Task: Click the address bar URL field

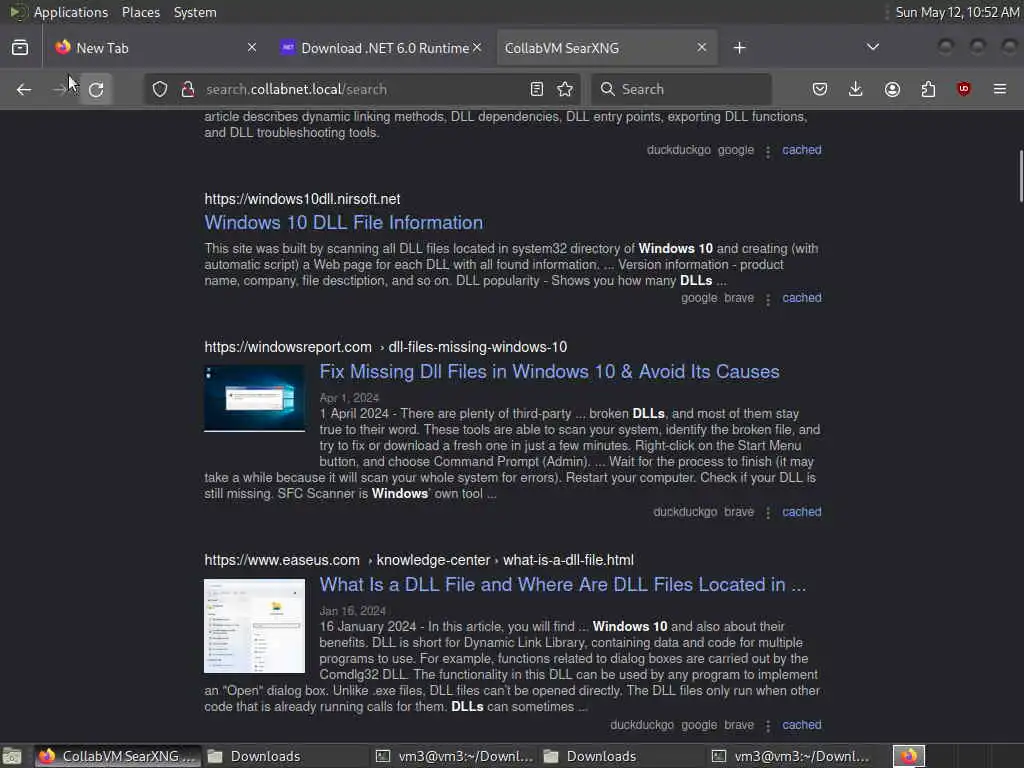Action: tap(362, 89)
